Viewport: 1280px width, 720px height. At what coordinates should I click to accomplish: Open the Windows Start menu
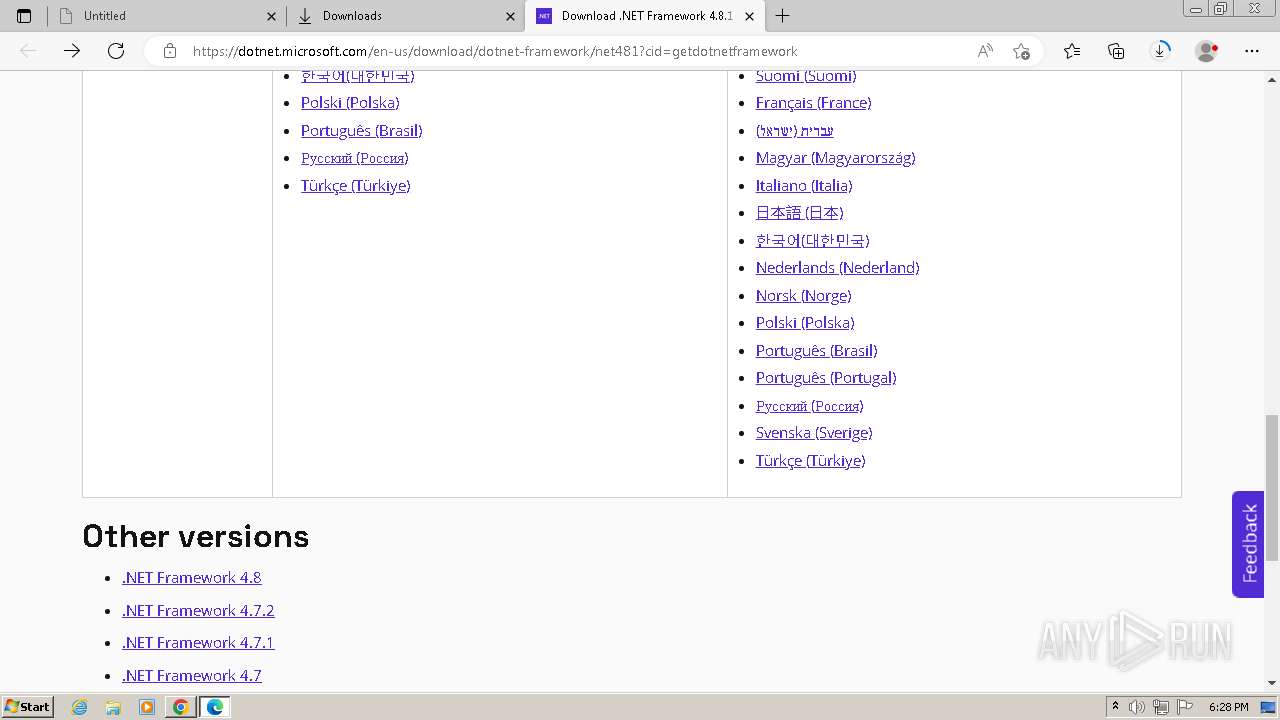(27, 706)
